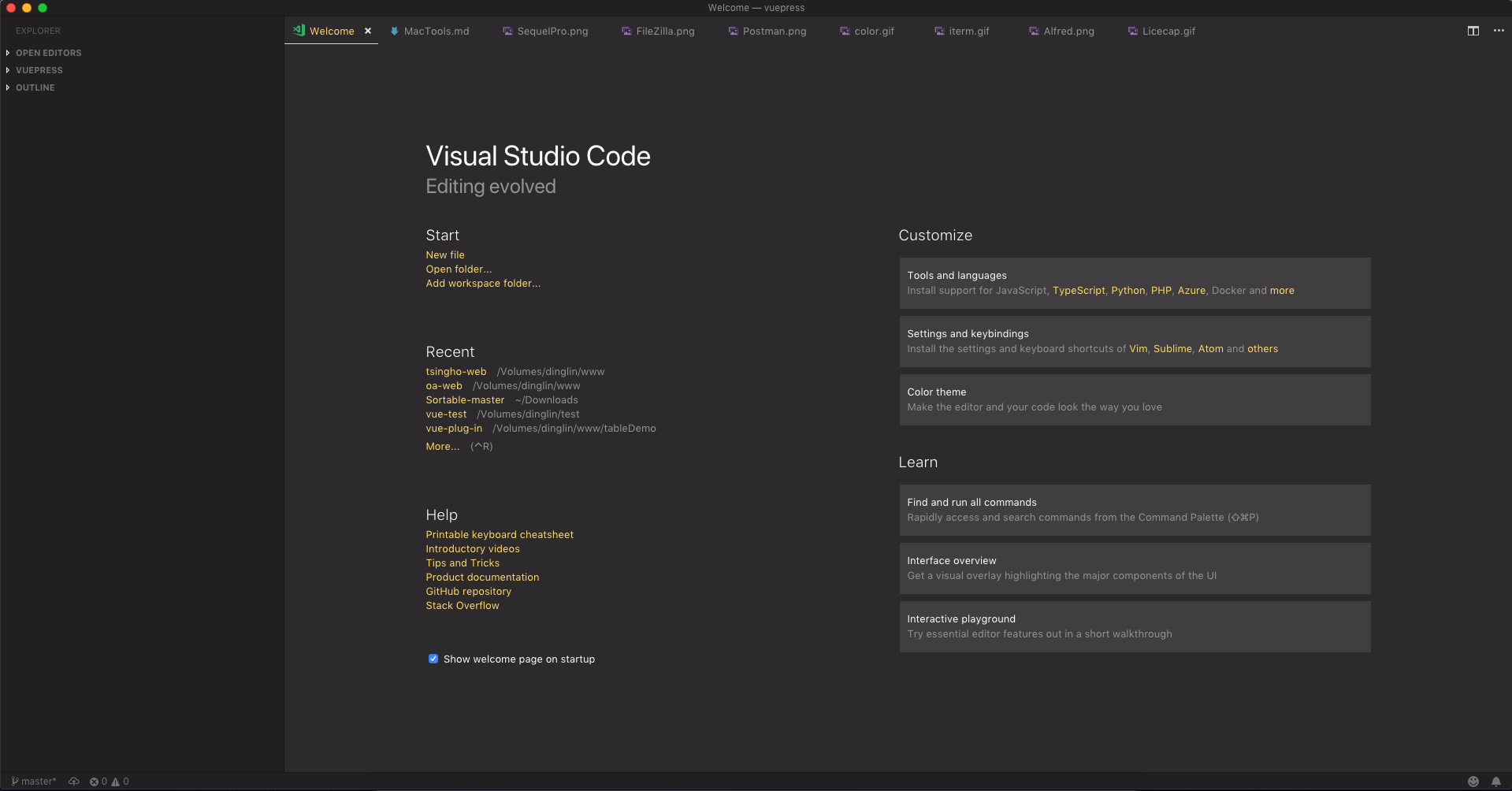The height and width of the screenshot is (791, 1512).
Task: Close the Welcome tab
Action: 368,31
